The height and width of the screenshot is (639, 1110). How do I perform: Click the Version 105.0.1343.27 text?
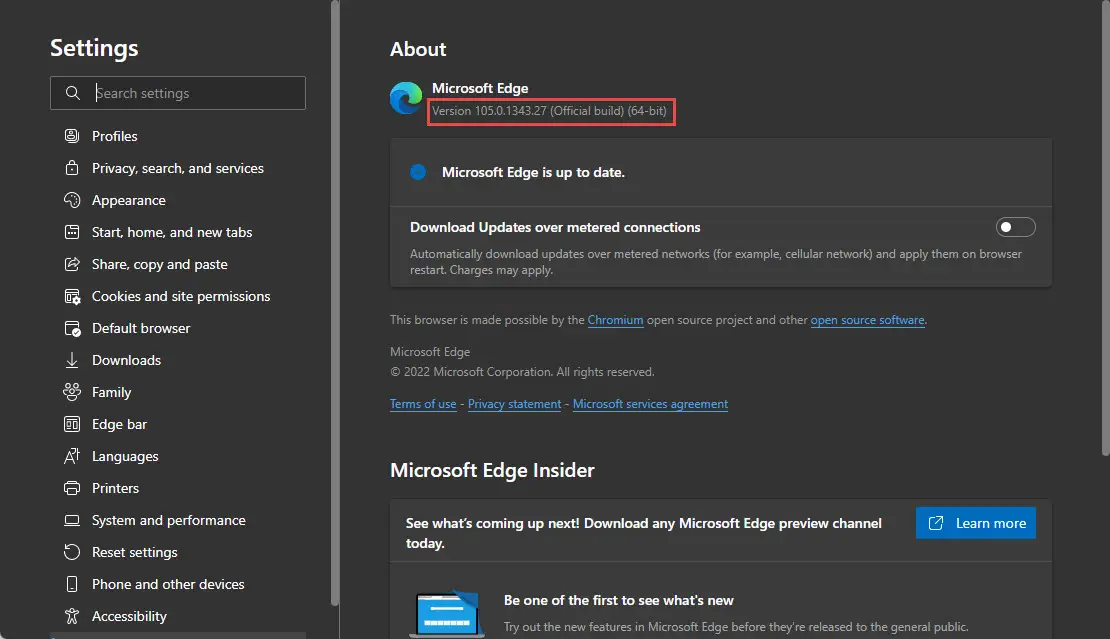[x=549, y=111]
